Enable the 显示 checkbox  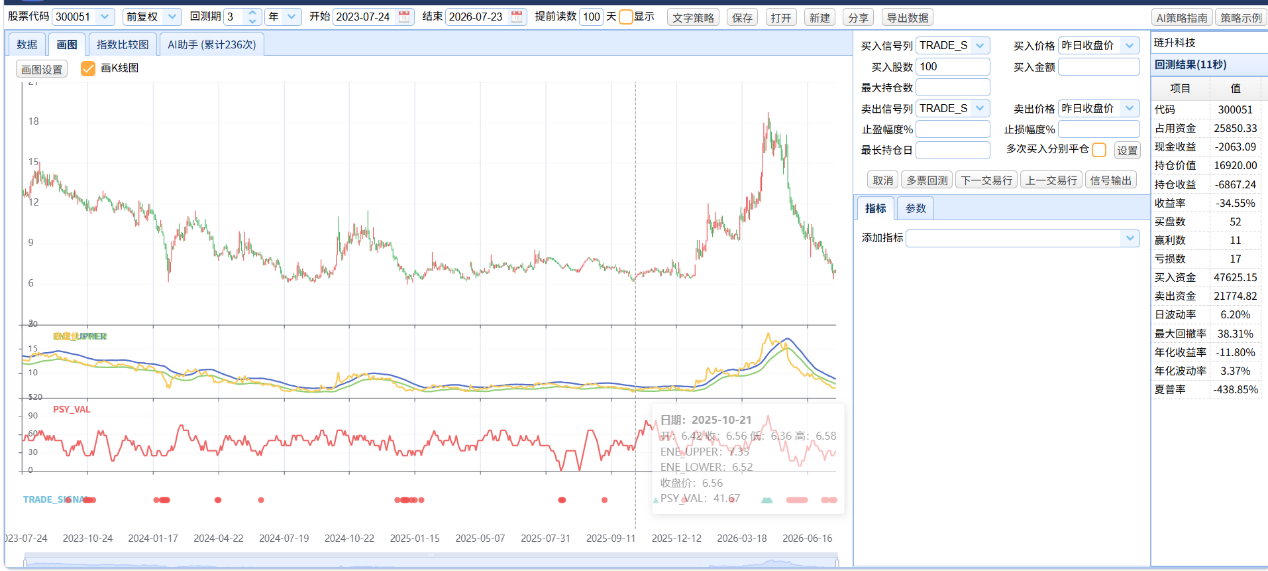626,17
